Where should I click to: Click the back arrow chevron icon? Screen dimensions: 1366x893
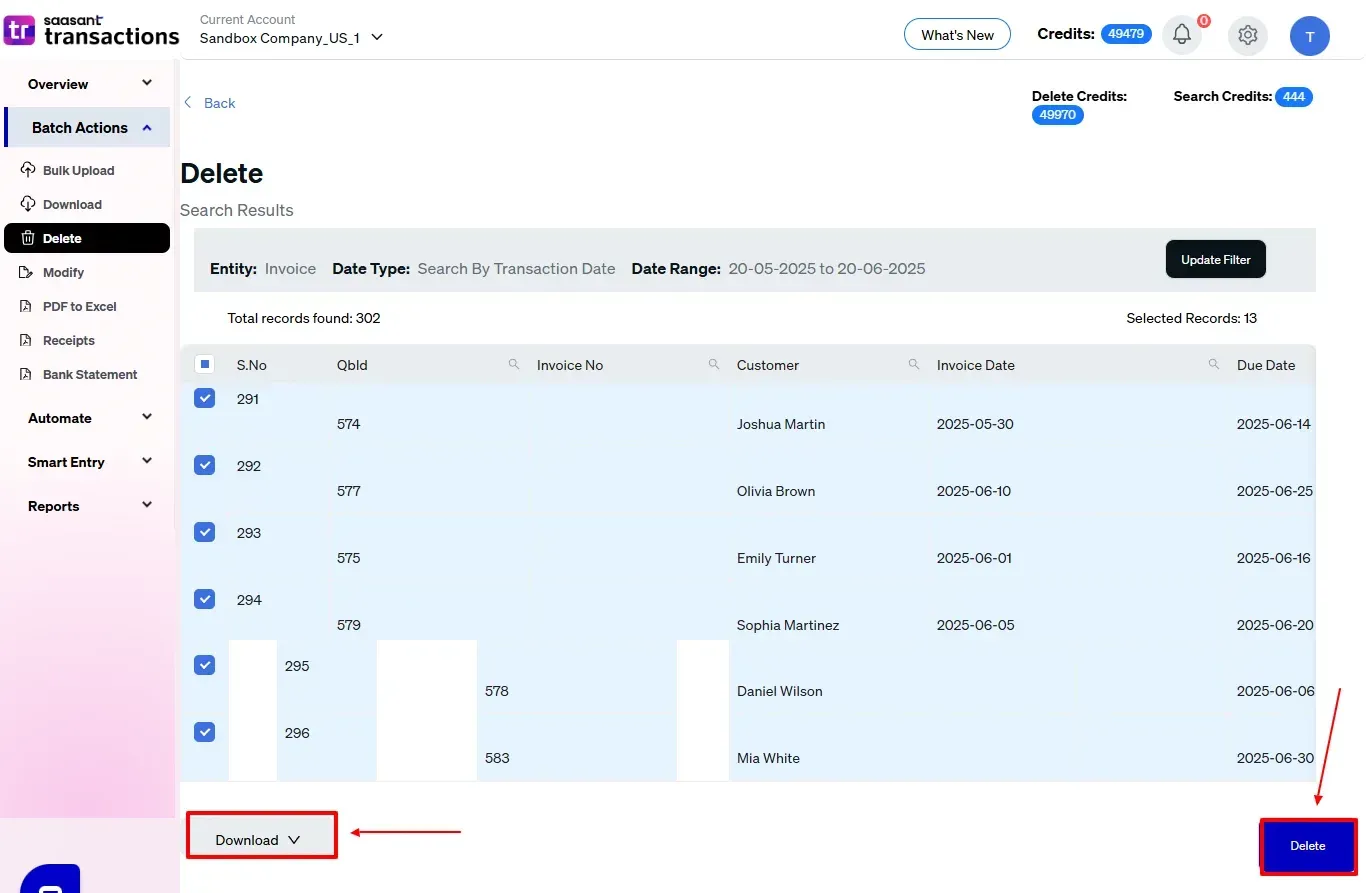click(187, 103)
